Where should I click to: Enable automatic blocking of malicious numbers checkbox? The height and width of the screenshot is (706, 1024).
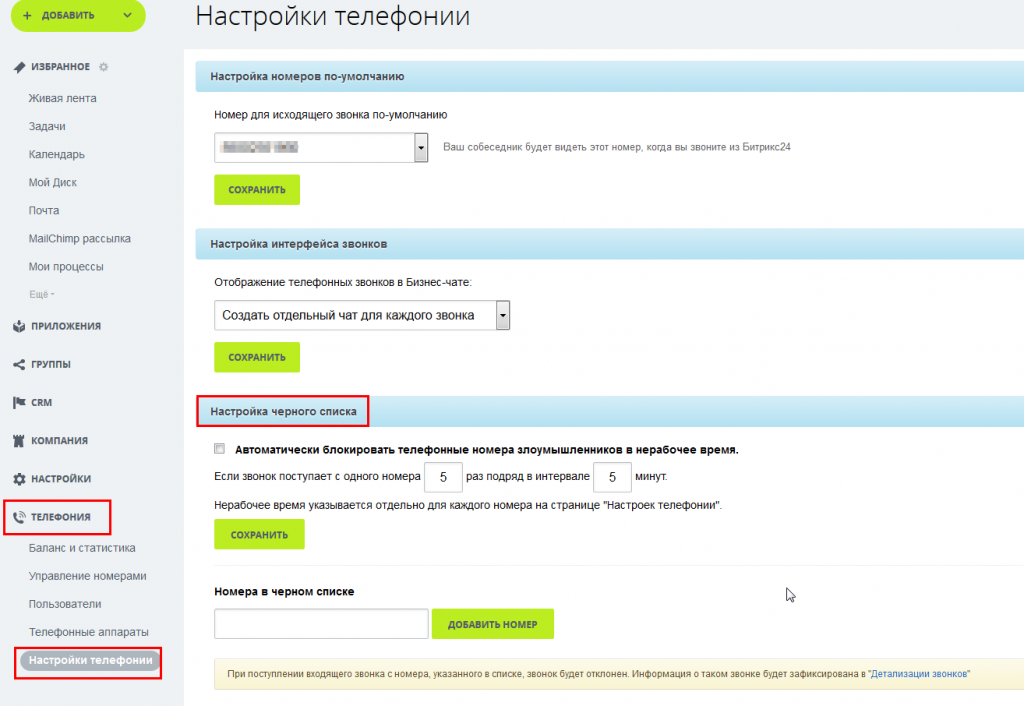coord(219,449)
